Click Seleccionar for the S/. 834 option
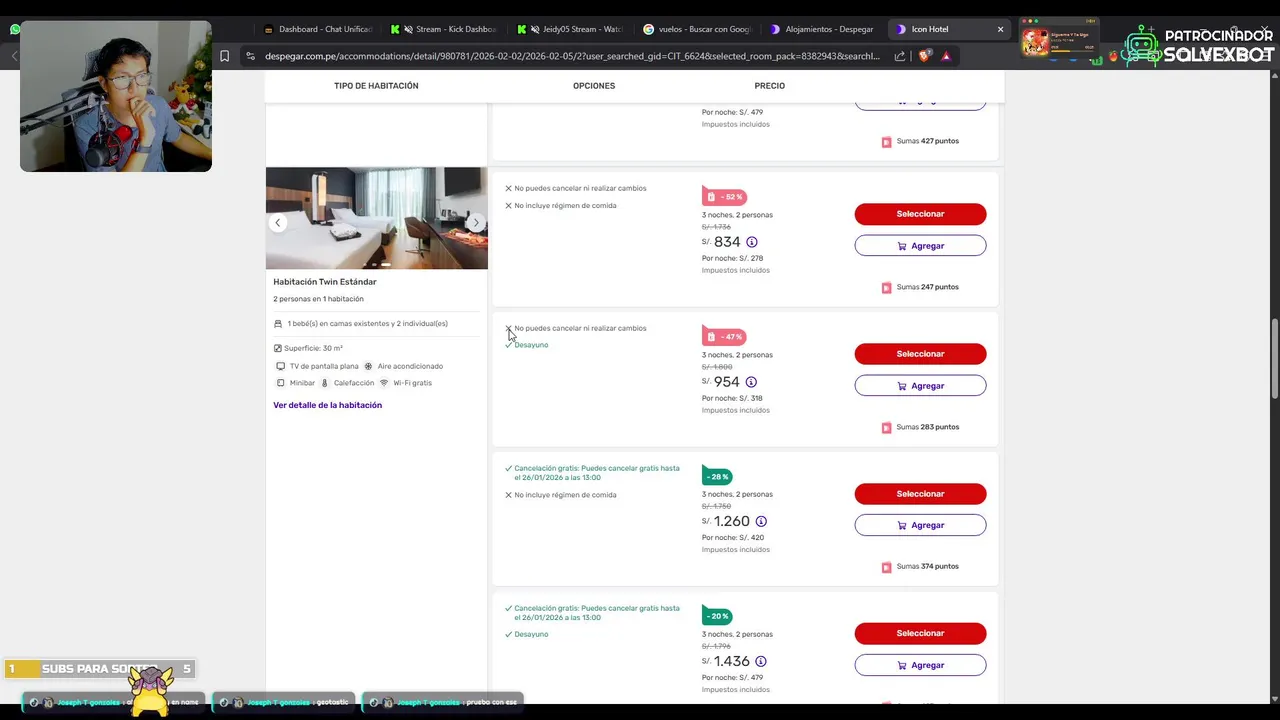The height and width of the screenshot is (720, 1280). pos(920,214)
